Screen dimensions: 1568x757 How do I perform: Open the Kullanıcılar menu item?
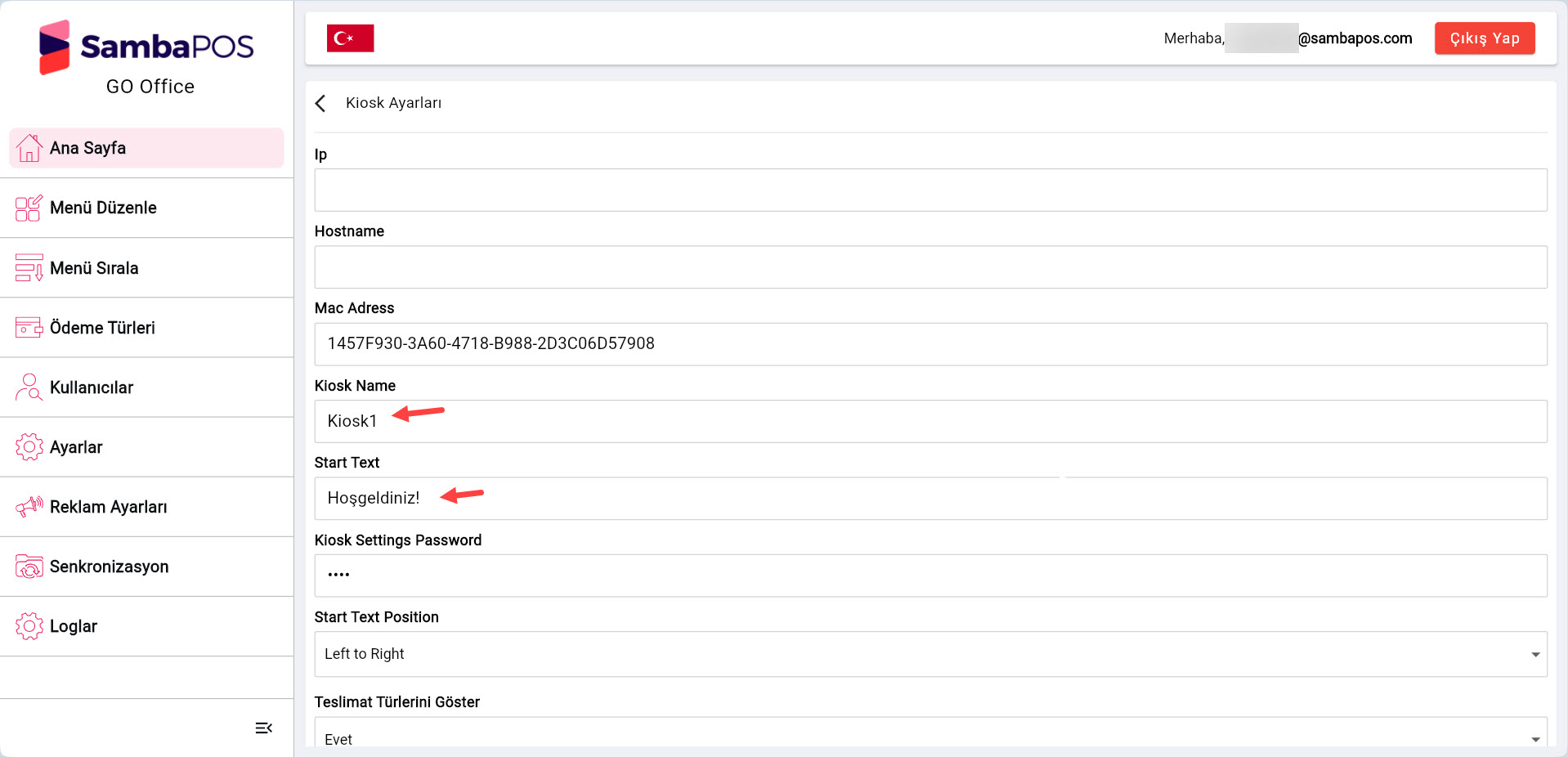pyautogui.click(x=91, y=387)
